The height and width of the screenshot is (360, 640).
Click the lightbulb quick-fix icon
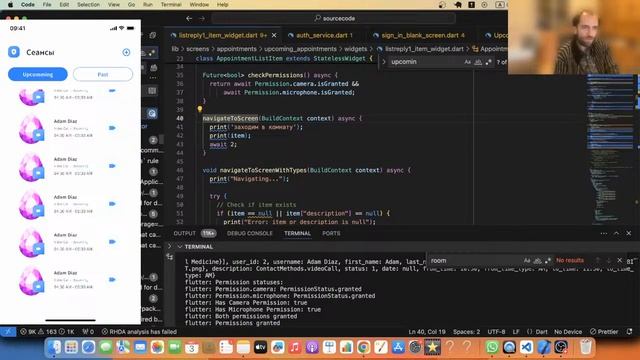coord(200,109)
